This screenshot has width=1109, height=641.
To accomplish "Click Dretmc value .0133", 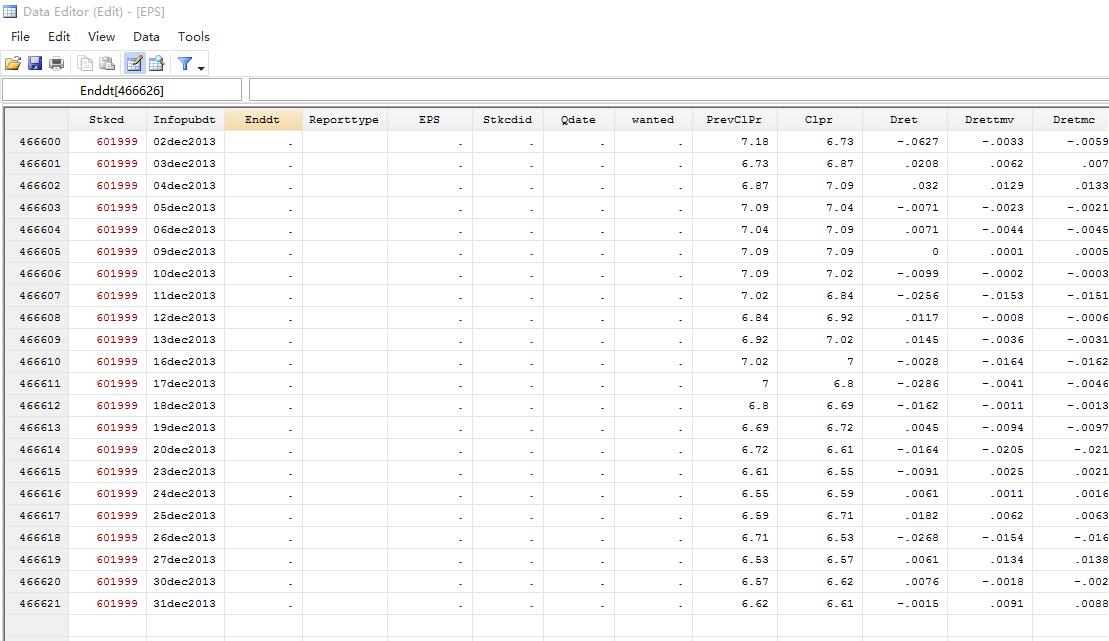I will [x=1070, y=185].
